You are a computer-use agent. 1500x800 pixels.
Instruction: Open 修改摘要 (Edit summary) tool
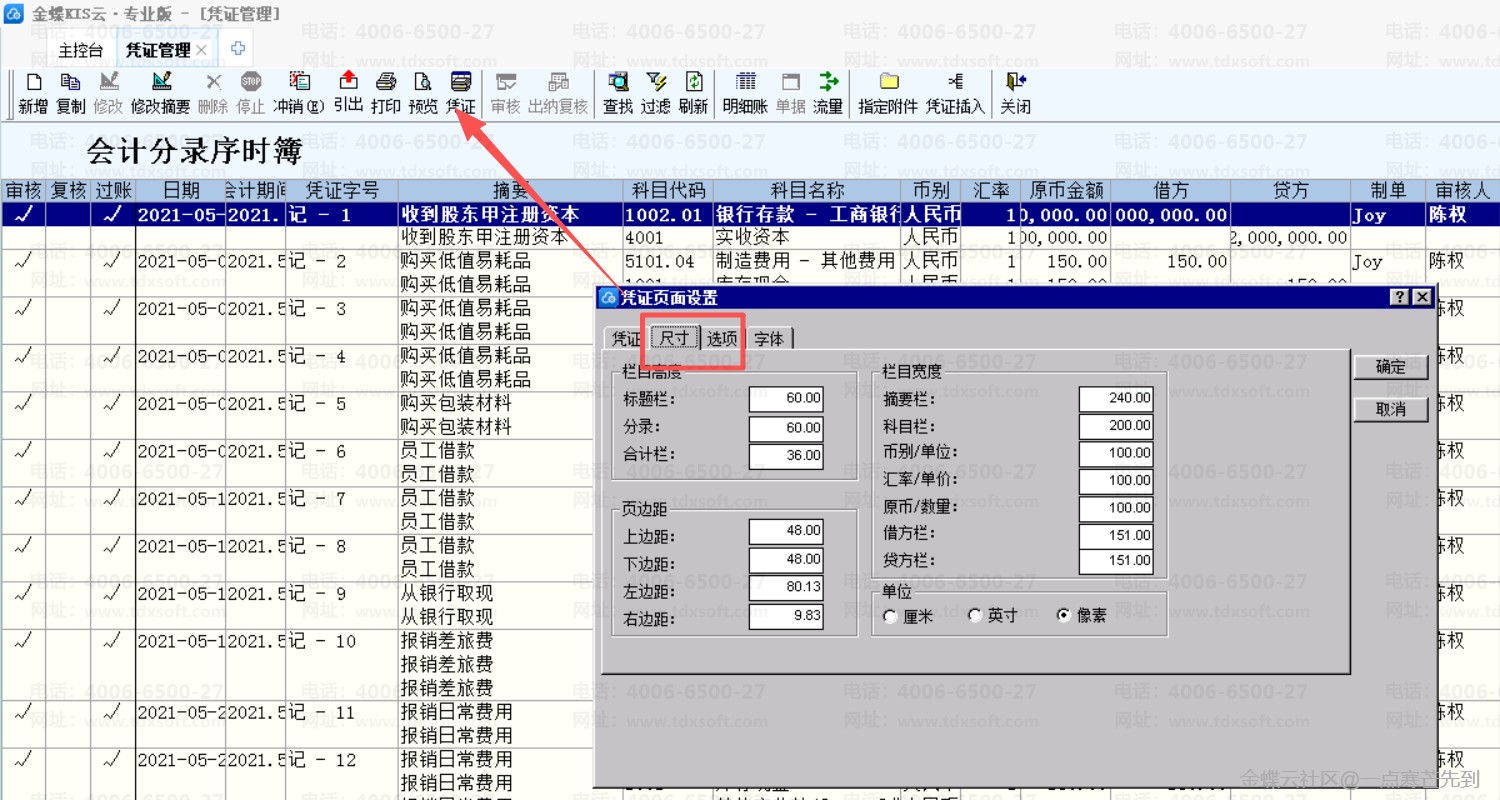point(160,84)
